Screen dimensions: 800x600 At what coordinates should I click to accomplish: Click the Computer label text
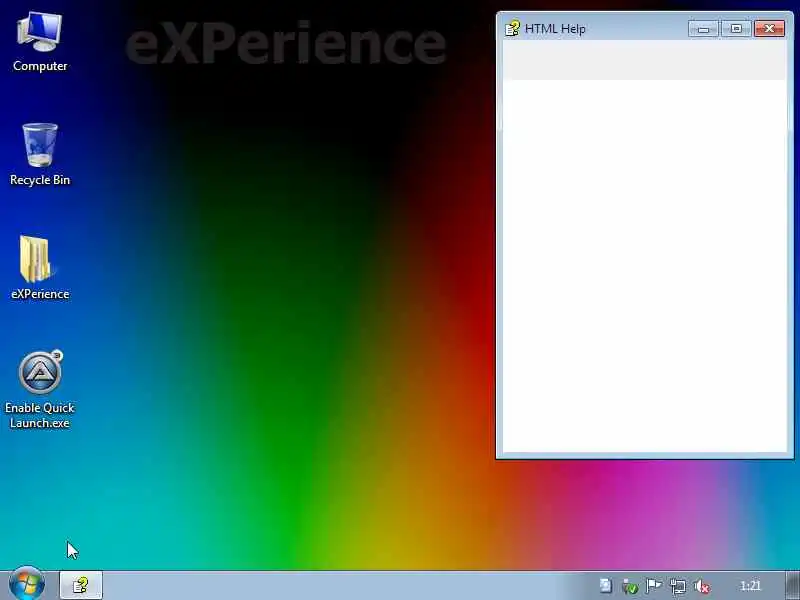click(x=40, y=66)
